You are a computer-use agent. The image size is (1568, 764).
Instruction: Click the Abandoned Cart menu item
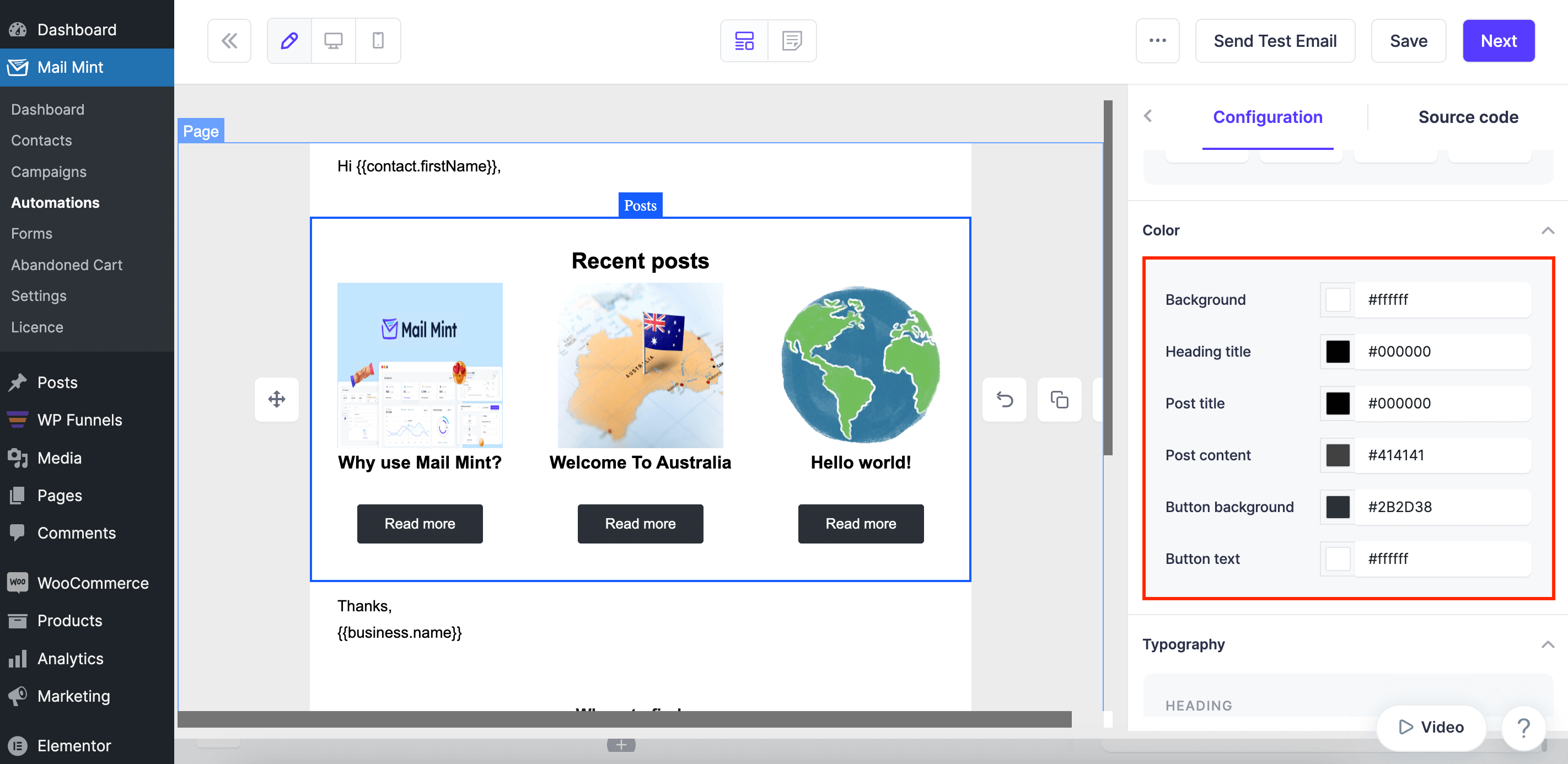coord(67,264)
